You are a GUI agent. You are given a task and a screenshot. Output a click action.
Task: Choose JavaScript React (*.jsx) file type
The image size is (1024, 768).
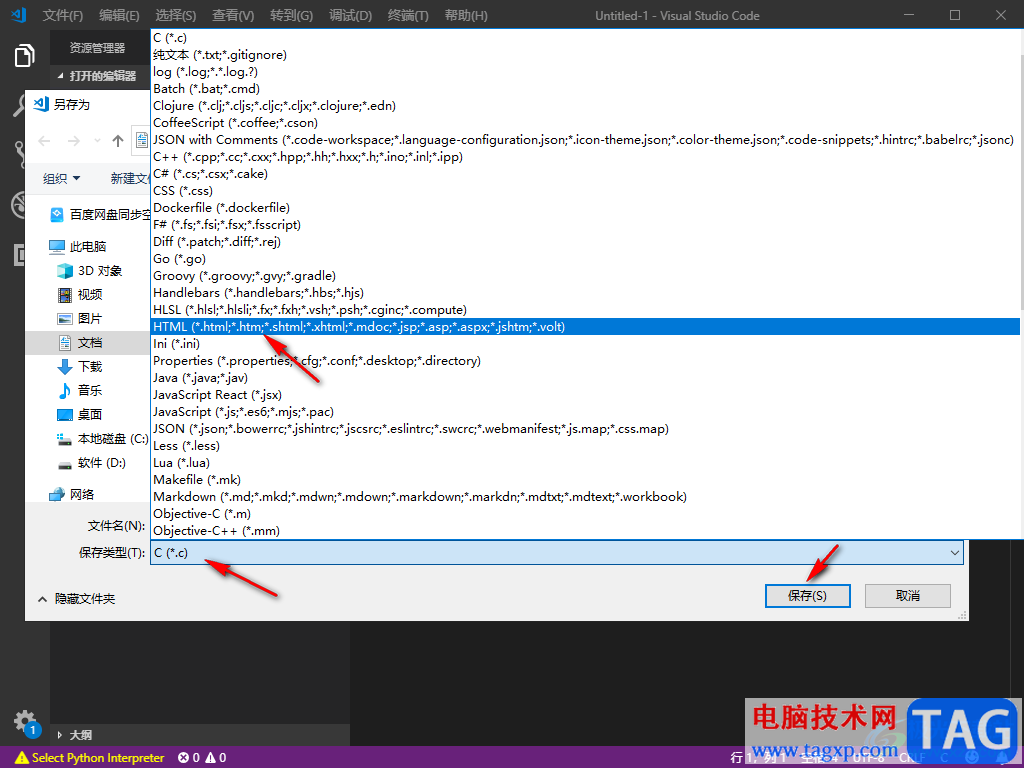(x=585, y=394)
